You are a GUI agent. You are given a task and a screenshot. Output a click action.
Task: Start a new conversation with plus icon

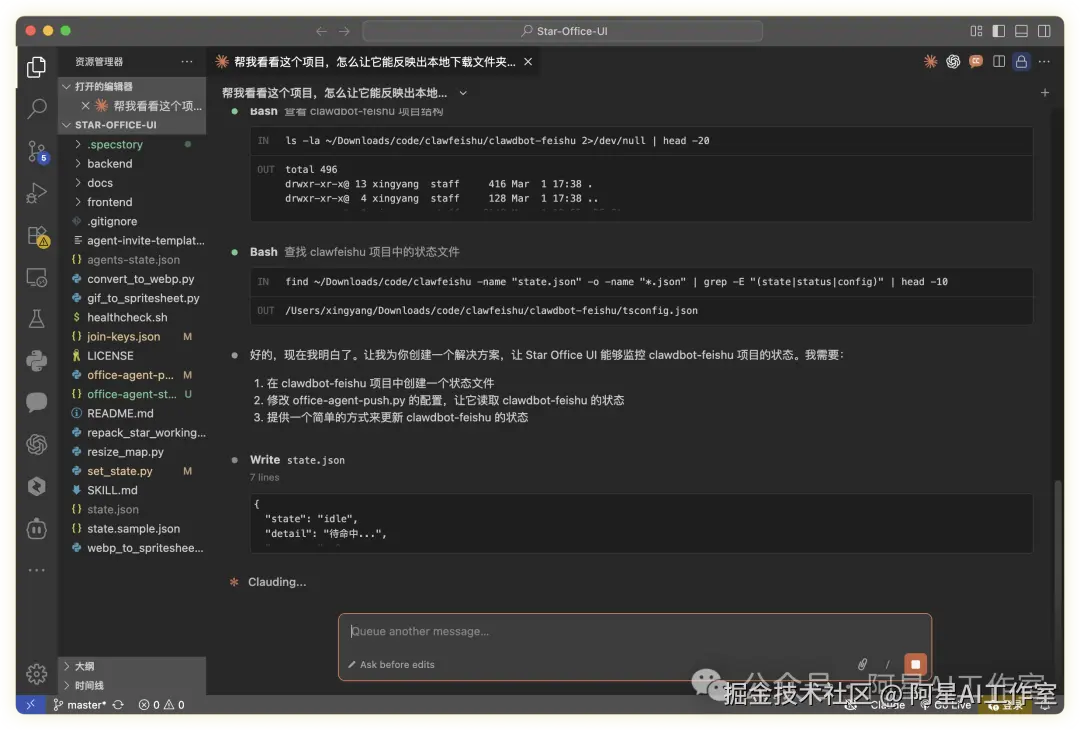(1045, 92)
